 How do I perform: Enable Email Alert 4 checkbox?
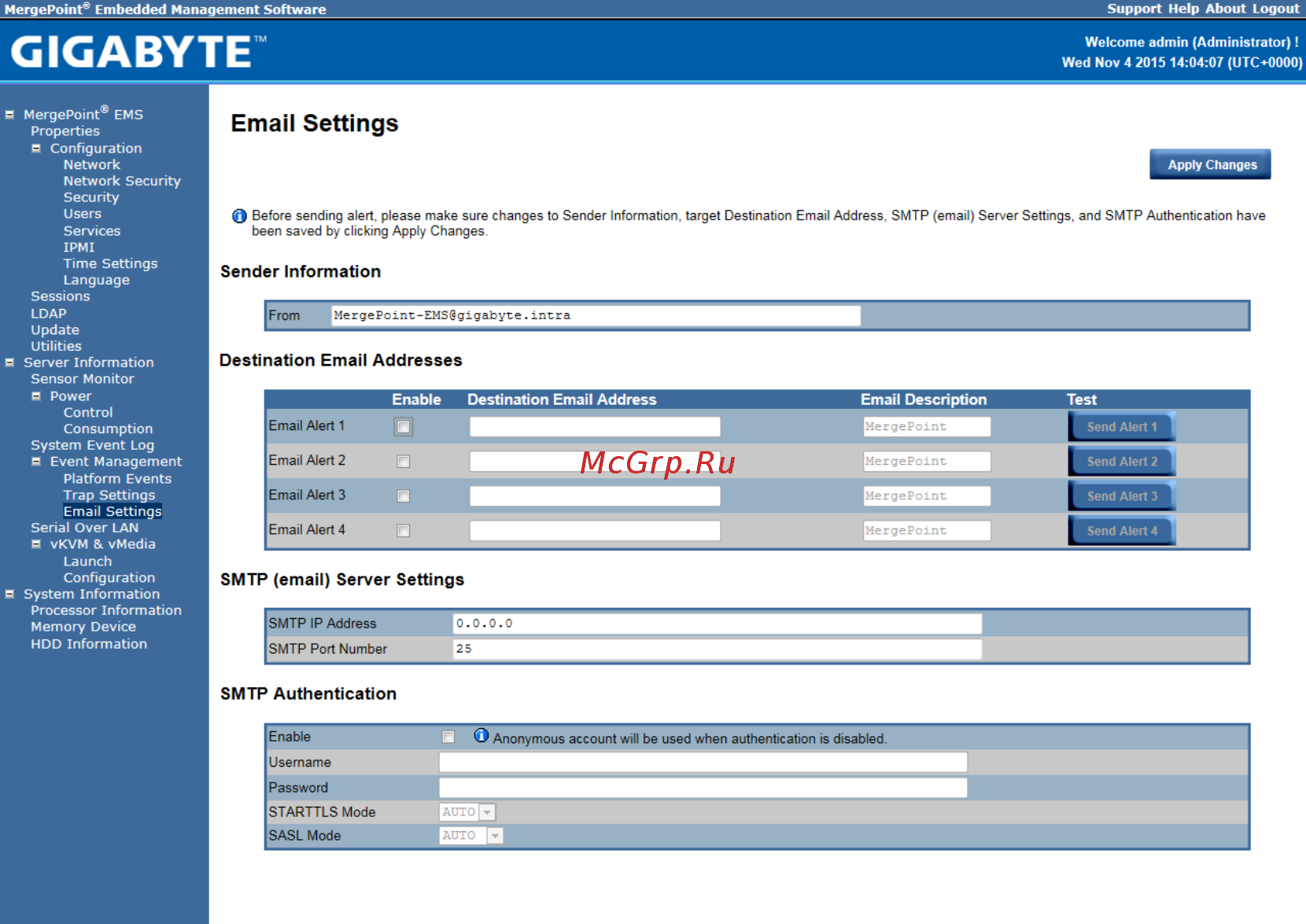pyautogui.click(x=403, y=531)
